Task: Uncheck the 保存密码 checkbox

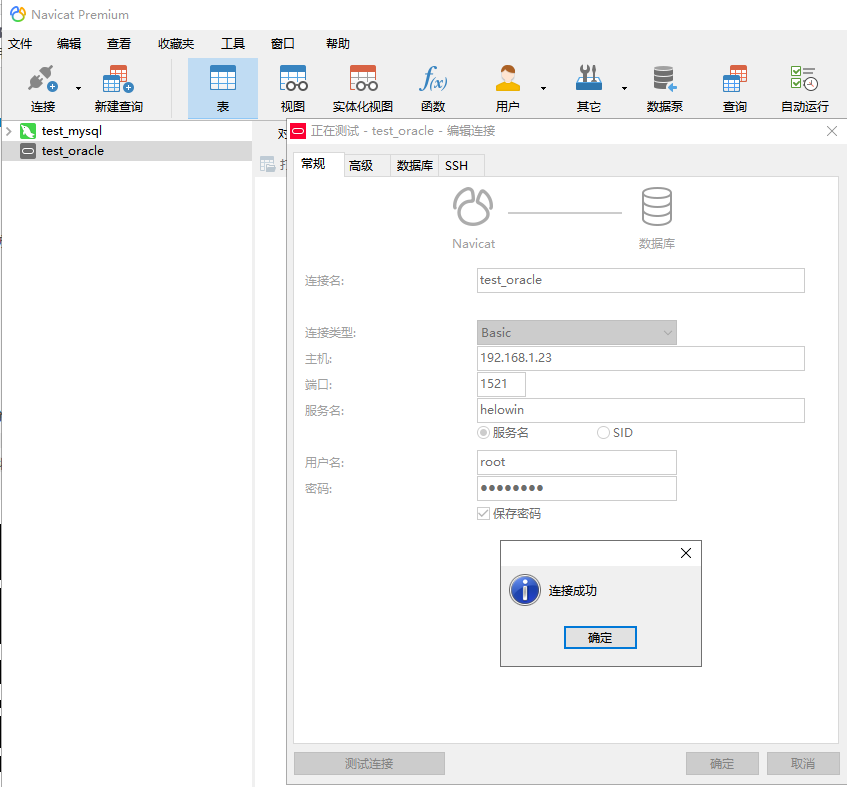Action: pyautogui.click(x=483, y=513)
